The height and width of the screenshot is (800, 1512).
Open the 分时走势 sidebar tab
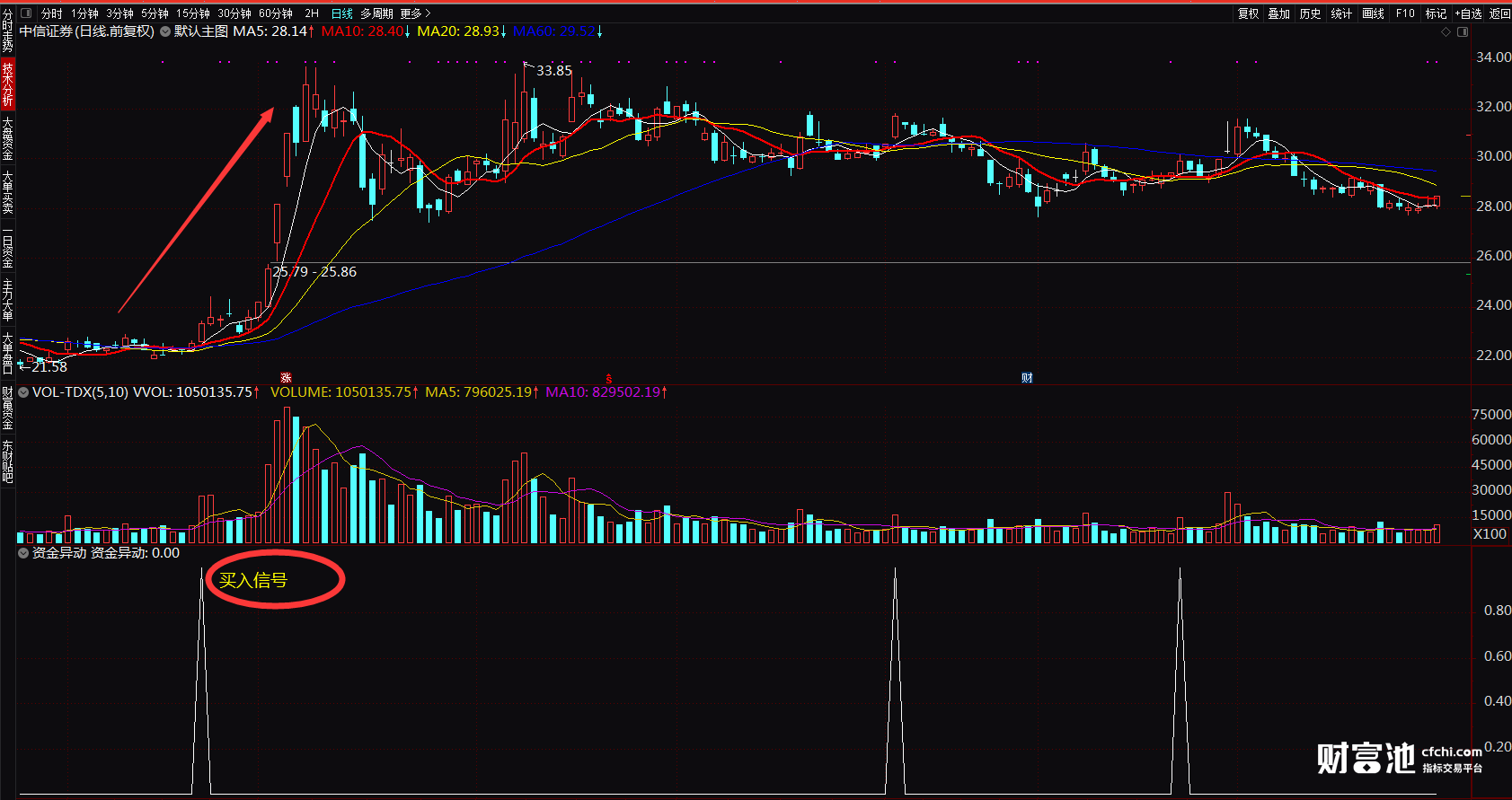(x=7, y=31)
